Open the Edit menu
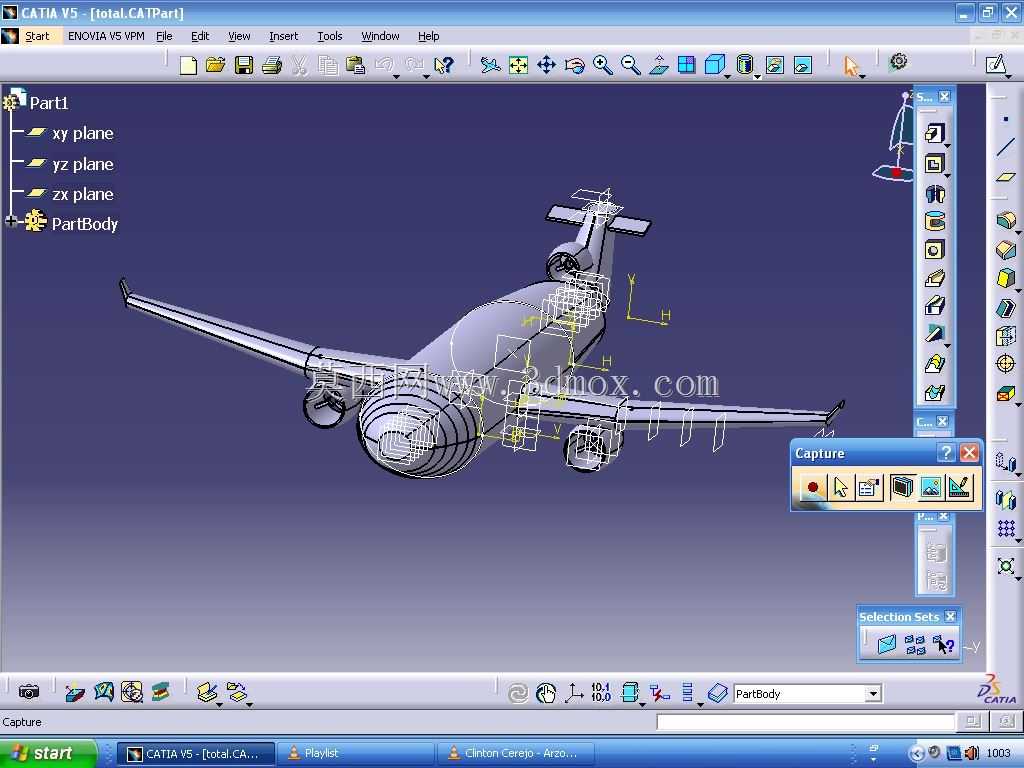 pos(200,36)
